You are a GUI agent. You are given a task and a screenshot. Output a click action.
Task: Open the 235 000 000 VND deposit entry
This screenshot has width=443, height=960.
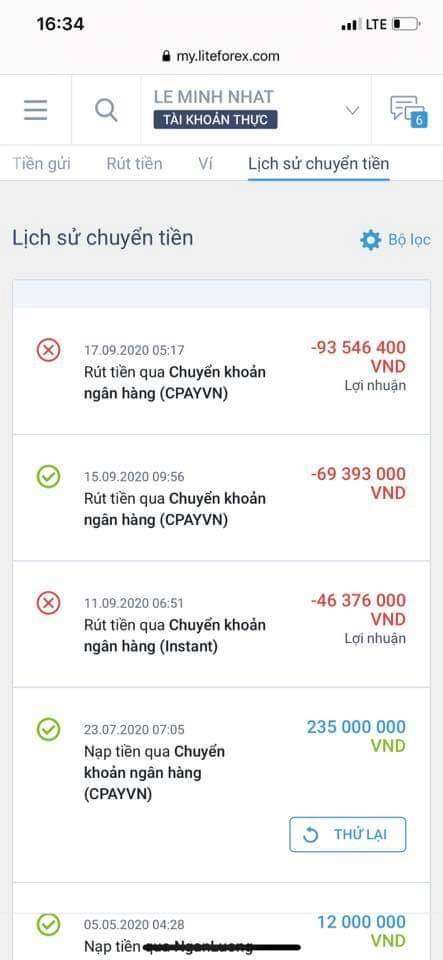tap(222, 785)
